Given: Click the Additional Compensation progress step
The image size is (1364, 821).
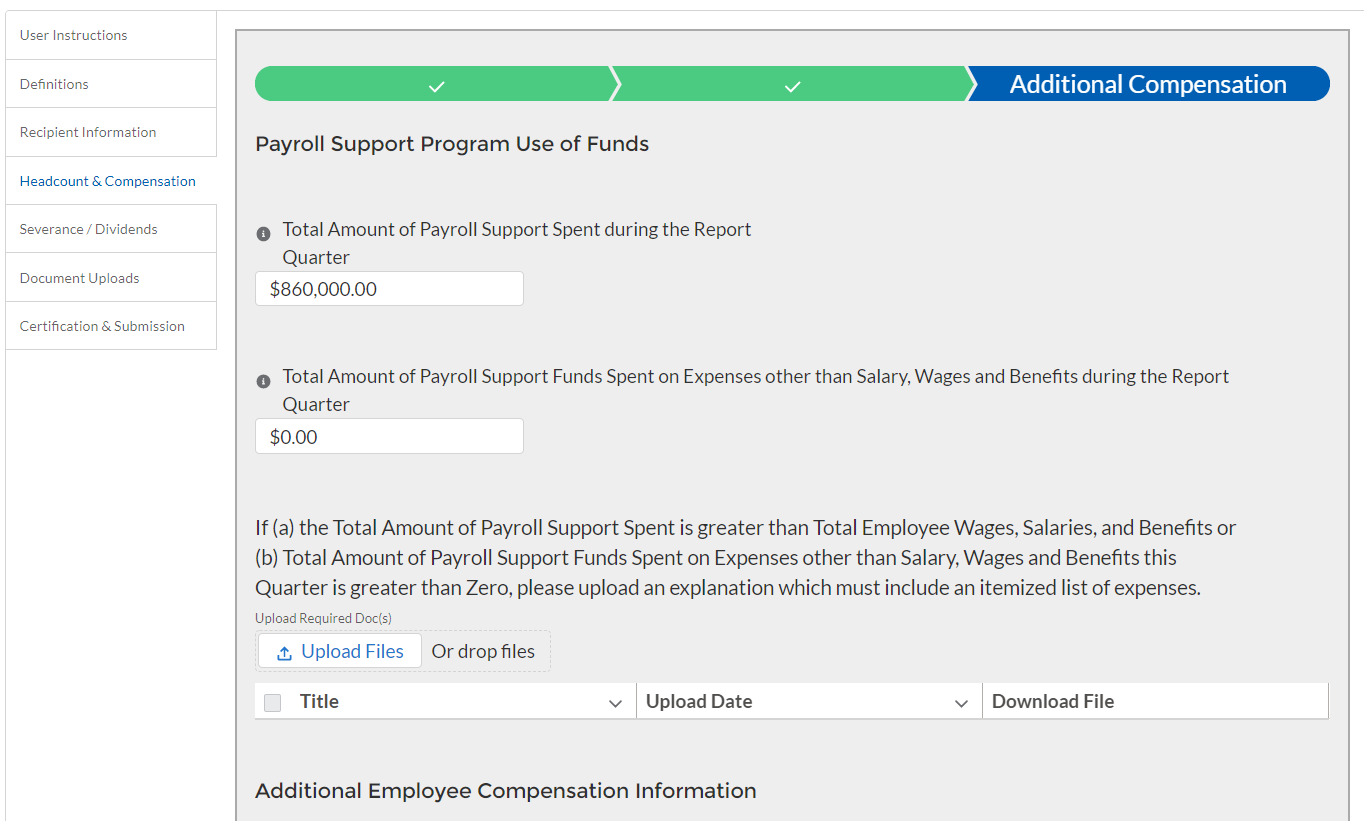Looking at the screenshot, I should [1148, 85].
